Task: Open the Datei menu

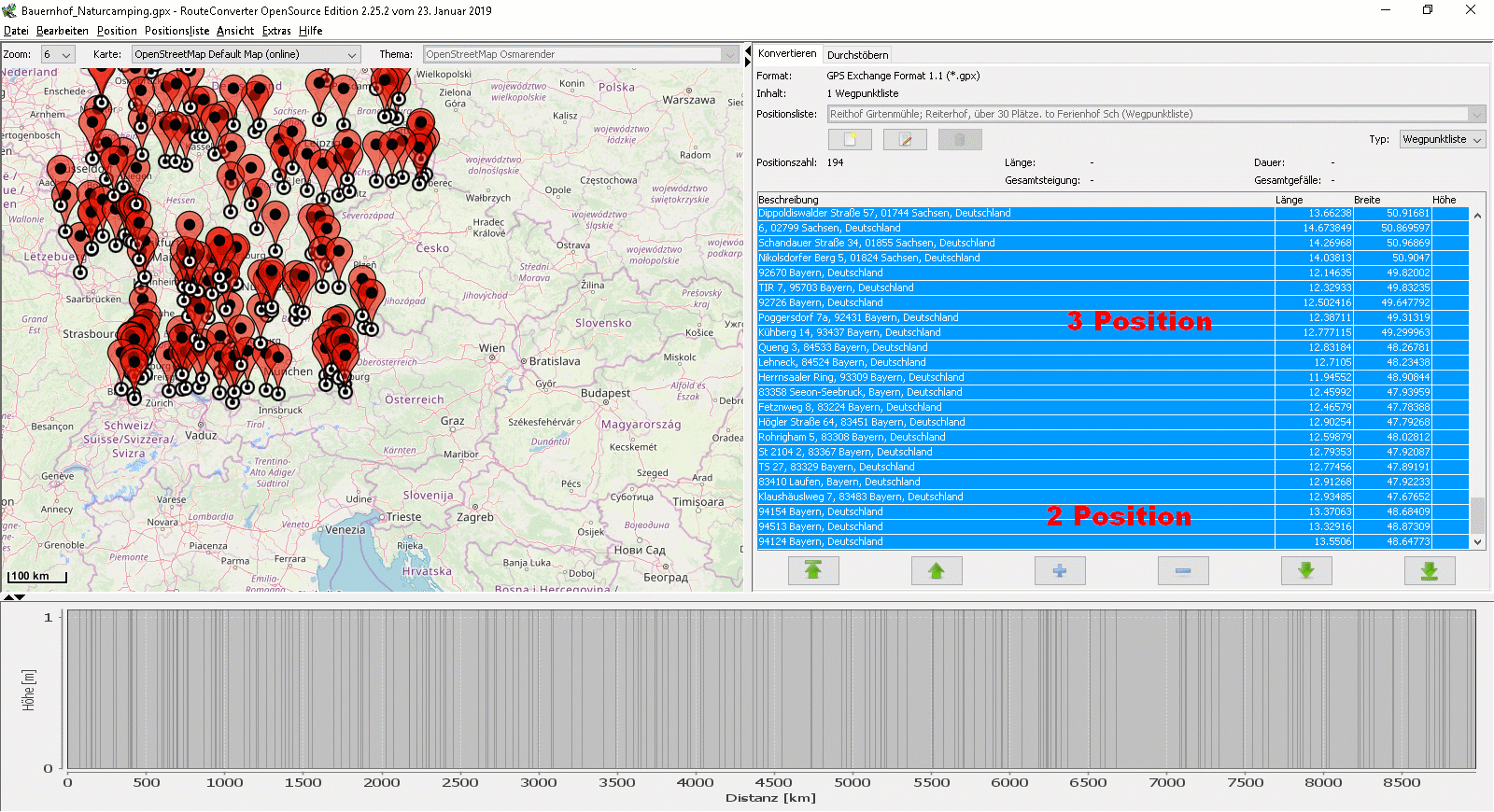Action: tap(16, 31)
